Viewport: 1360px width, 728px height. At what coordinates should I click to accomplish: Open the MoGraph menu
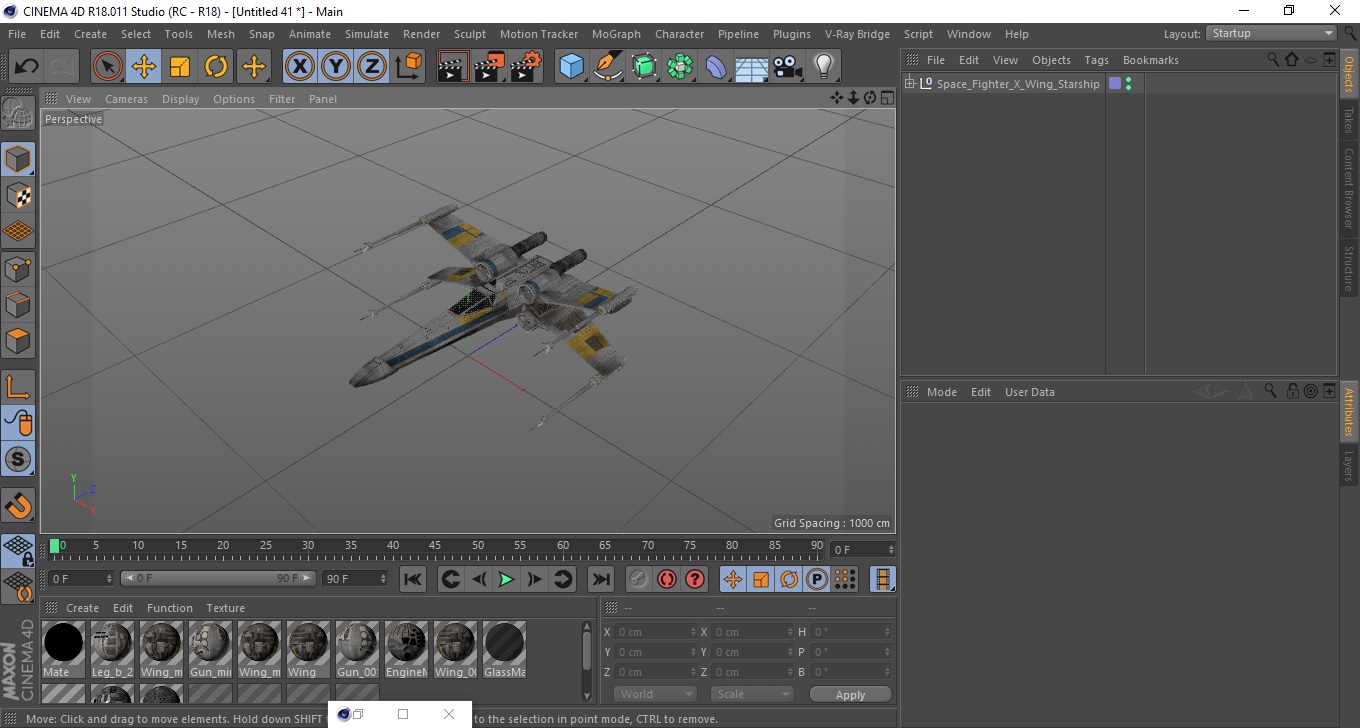[x=616, y=34]
